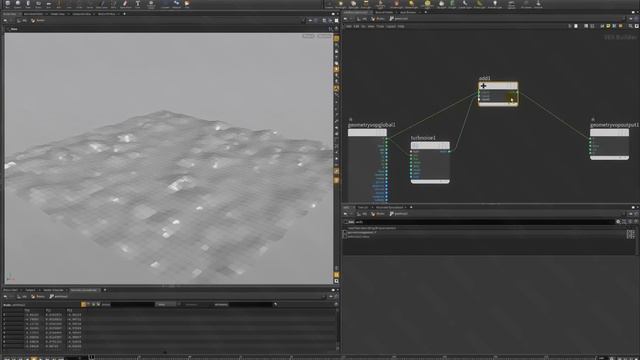640x360 pixels.
Task: Select the Box shelf tool
Action: click(7, 4)
